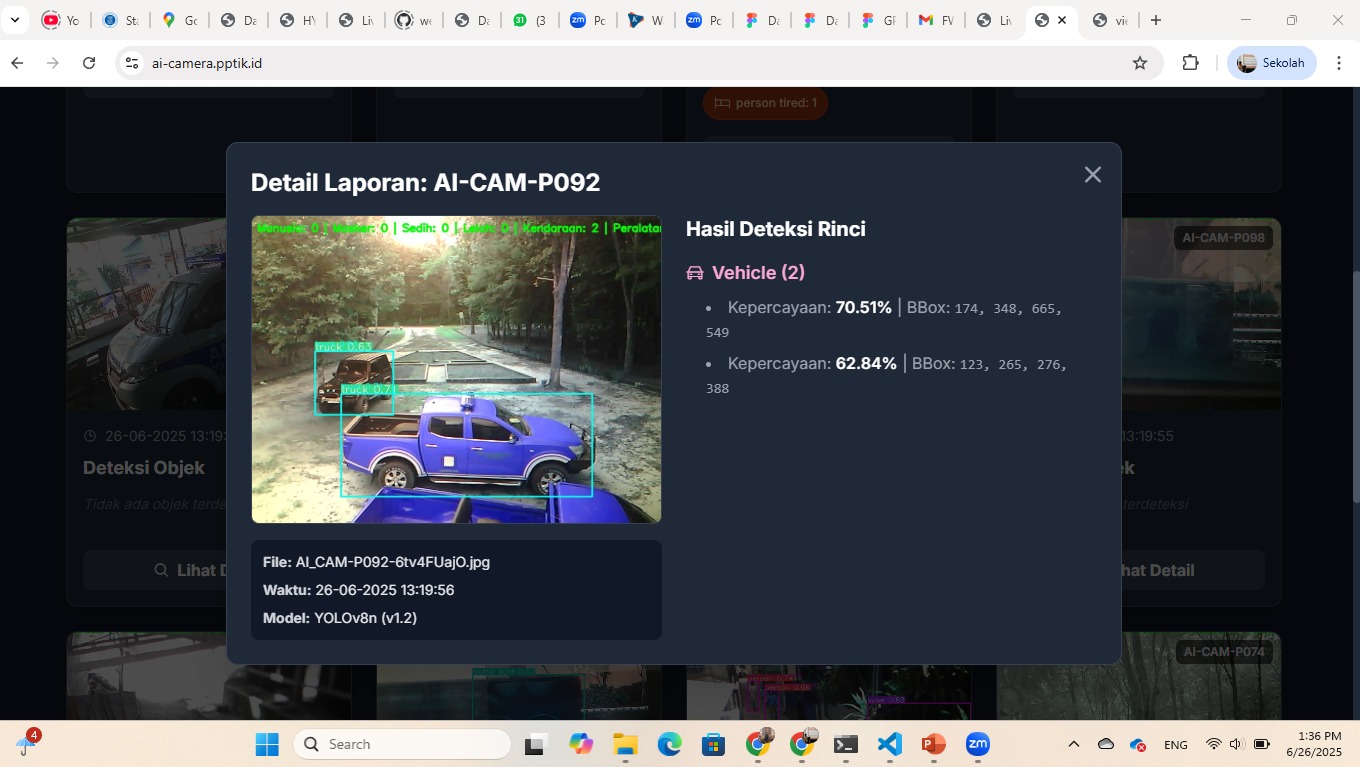Click the AI-CAM-P074 camera badge
The height and width of the screenshot is (767, 1360).
click(1223, 652)
